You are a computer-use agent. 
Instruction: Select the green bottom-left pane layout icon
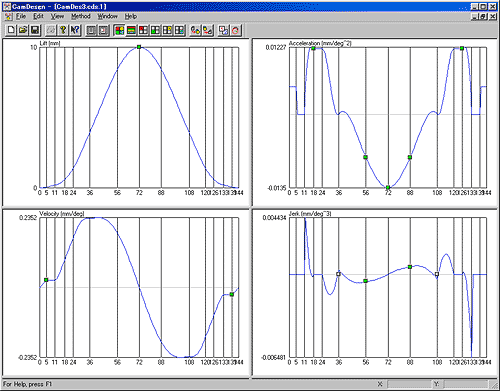(155, 30)
